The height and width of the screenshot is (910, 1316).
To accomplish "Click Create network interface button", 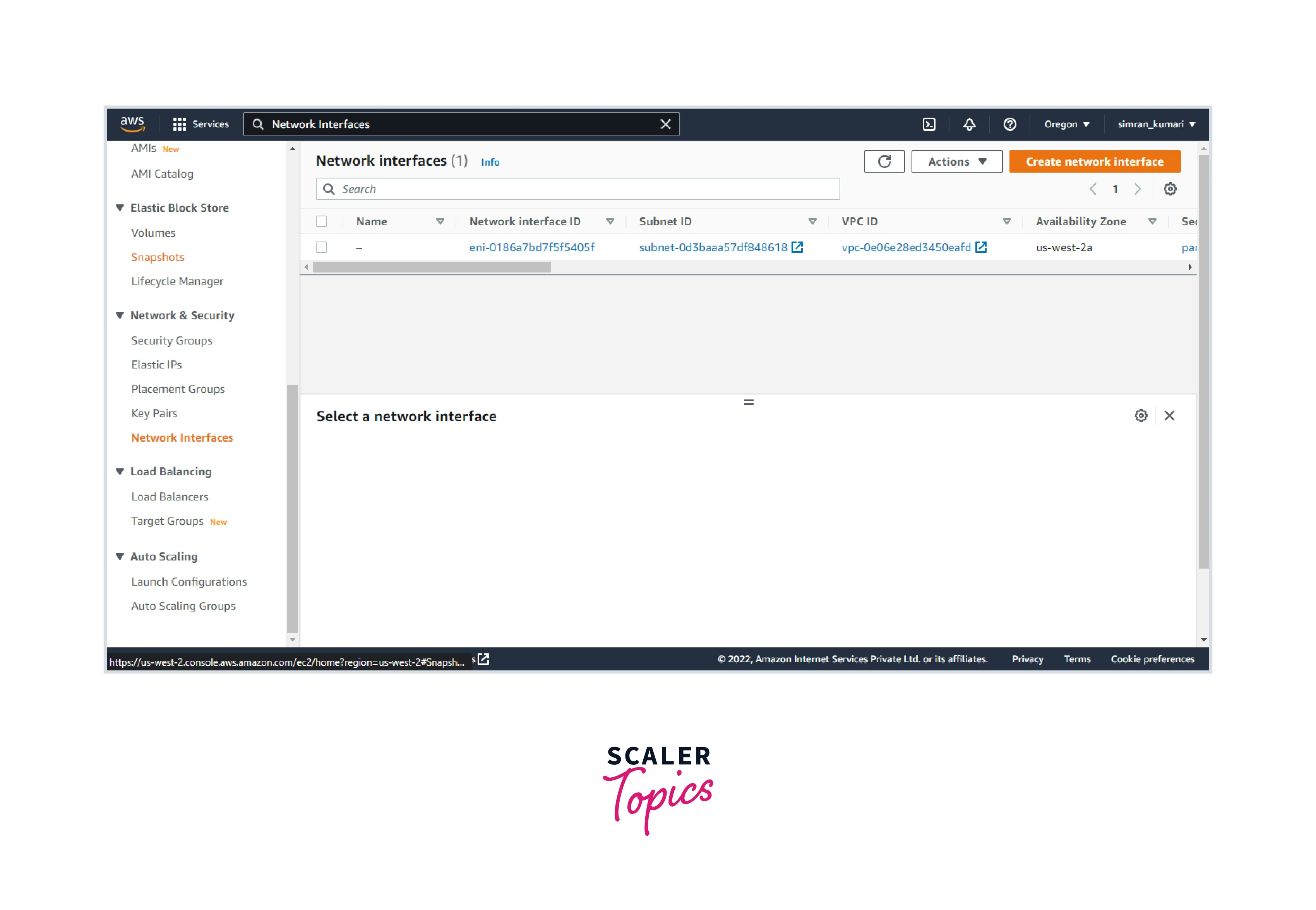I will tap(1094, 161).
